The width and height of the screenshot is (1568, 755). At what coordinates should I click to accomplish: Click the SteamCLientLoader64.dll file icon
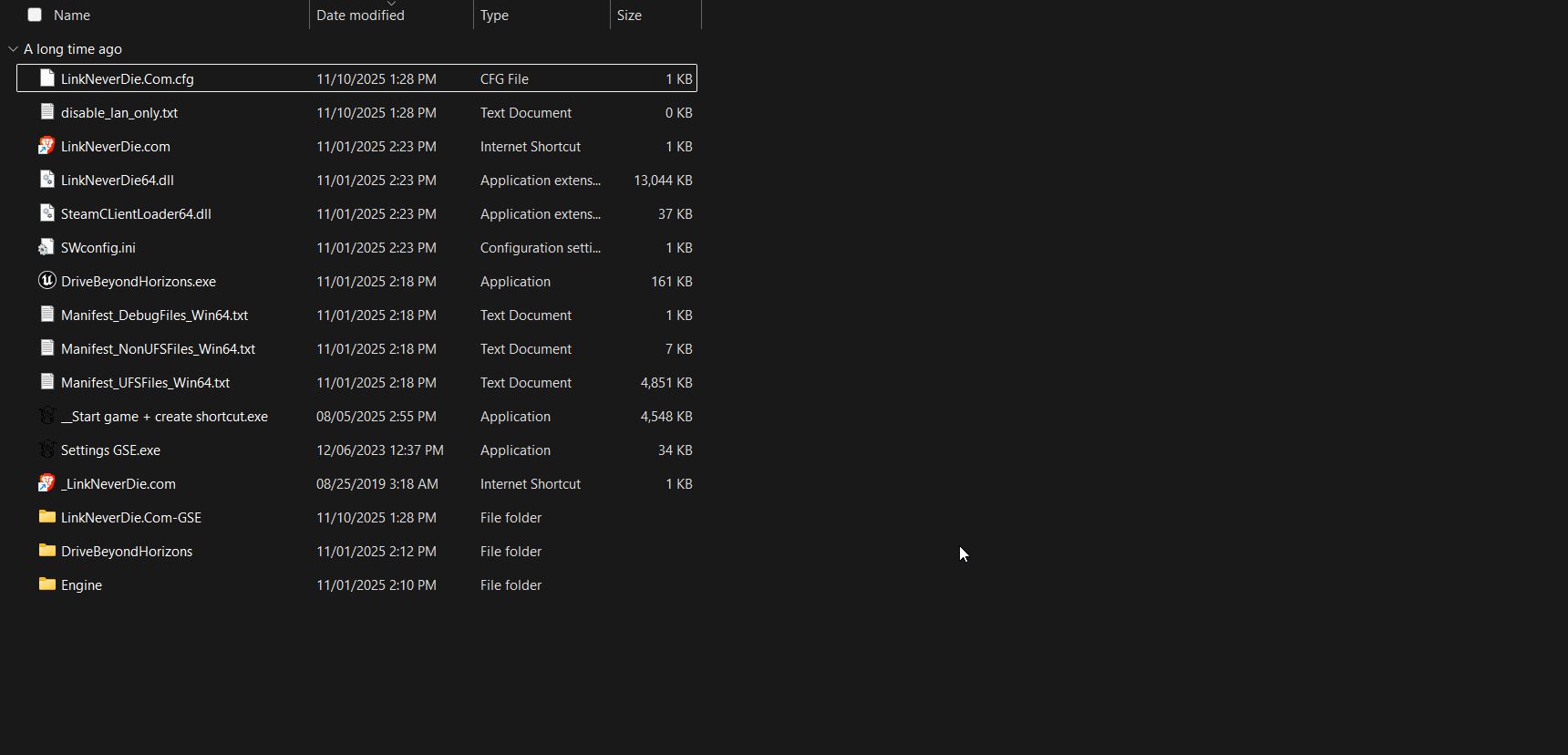pos(47,213)
